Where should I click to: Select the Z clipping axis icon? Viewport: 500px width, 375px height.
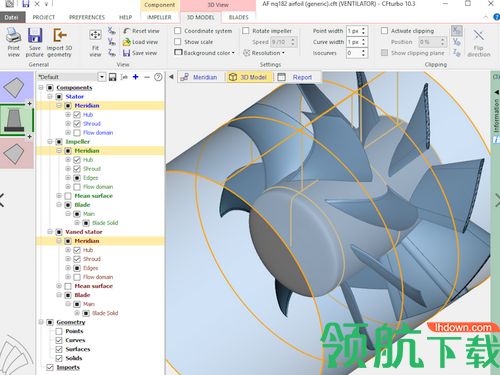click(457, 53)
